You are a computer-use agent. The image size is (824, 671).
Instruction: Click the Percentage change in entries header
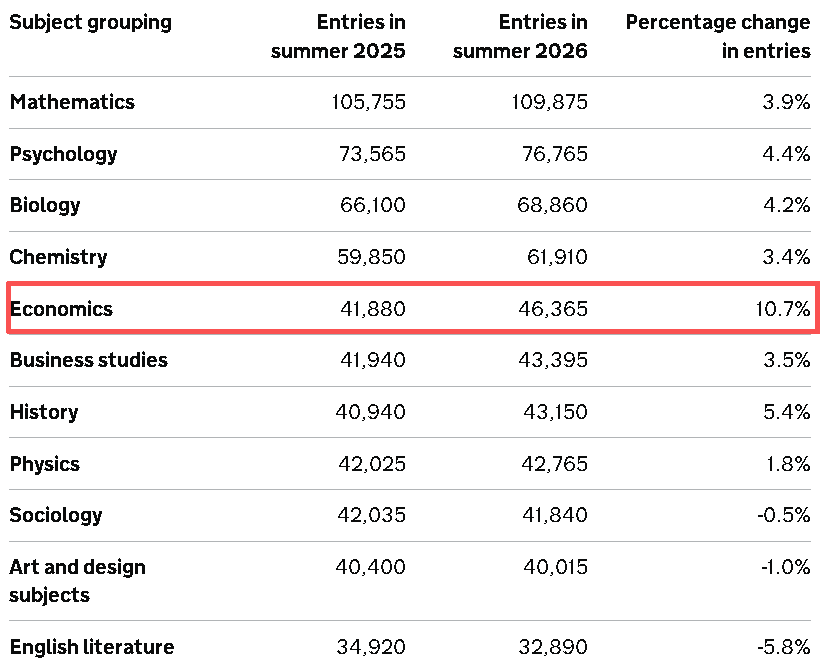718,37
